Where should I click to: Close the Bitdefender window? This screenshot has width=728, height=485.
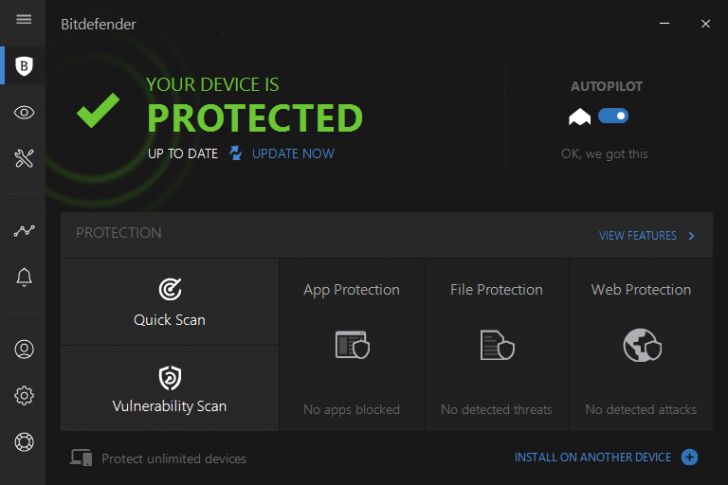pos(705,24)
